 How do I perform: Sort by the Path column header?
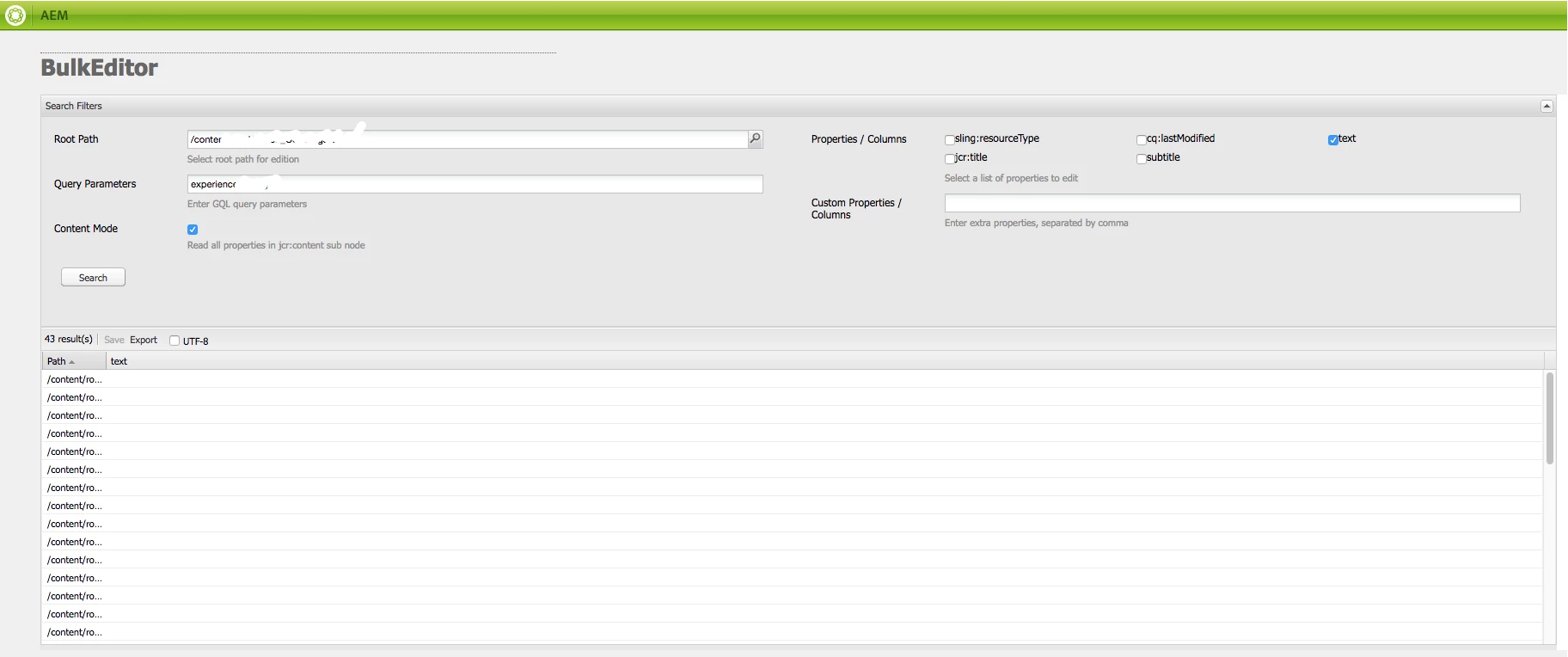click(74, 361)
